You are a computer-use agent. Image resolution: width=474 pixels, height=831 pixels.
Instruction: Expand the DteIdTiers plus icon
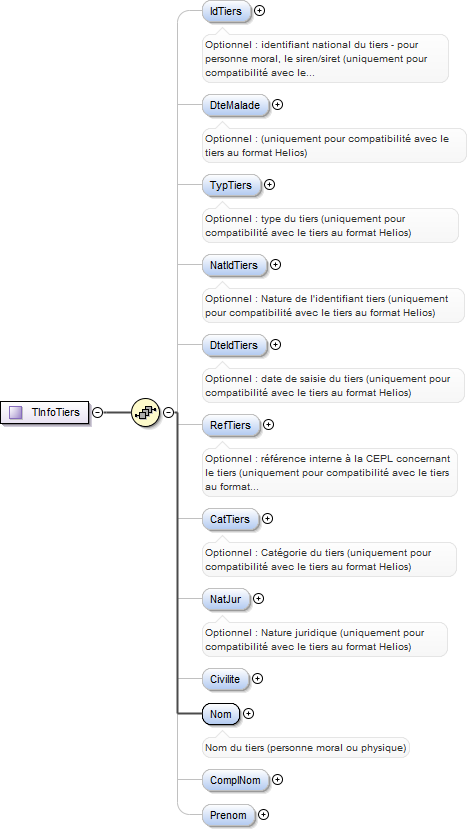click(275, 344)
